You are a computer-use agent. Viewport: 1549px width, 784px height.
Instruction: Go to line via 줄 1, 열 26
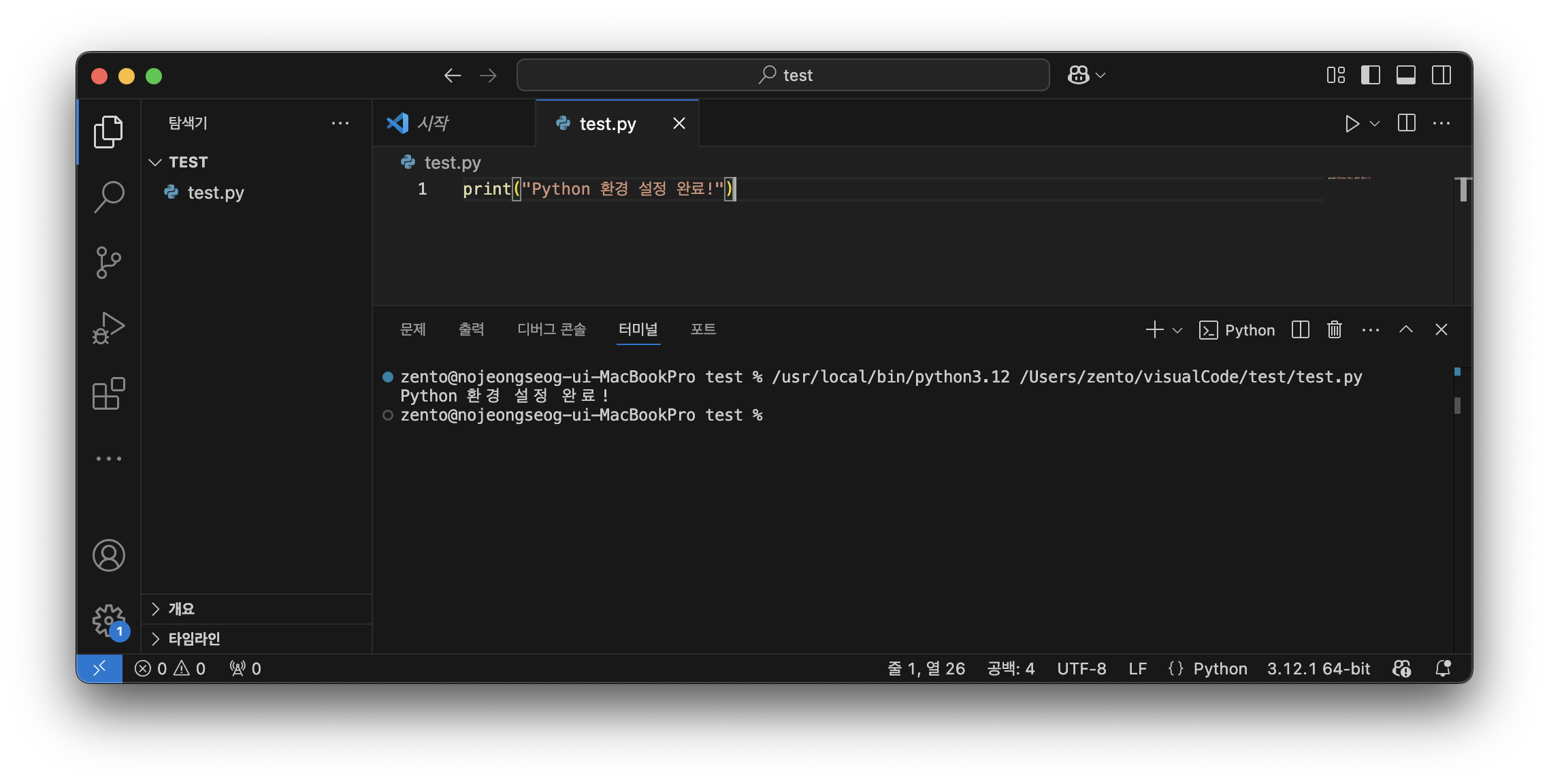tap(926, 668)
